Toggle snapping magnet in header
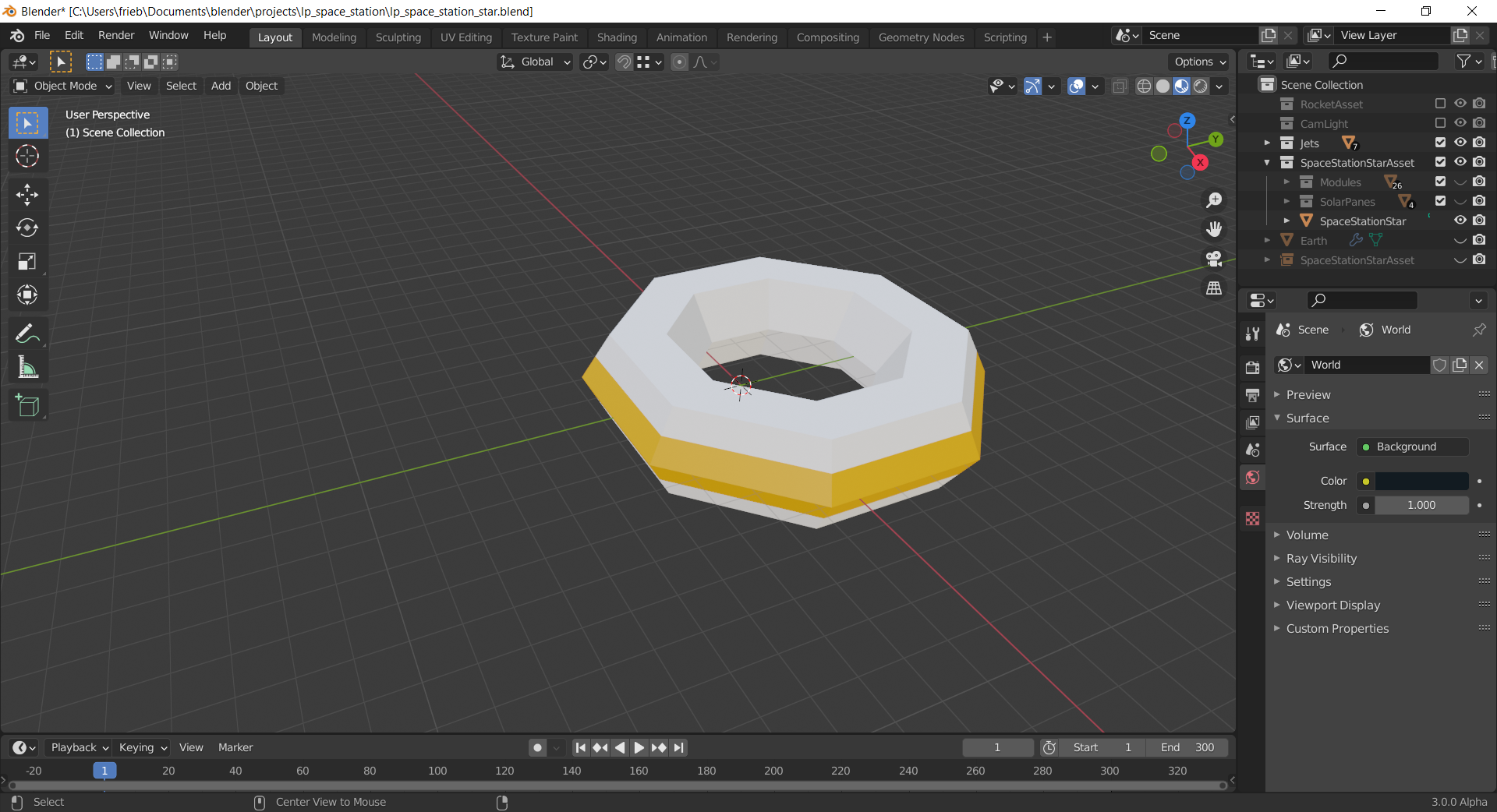 point(624,62)
